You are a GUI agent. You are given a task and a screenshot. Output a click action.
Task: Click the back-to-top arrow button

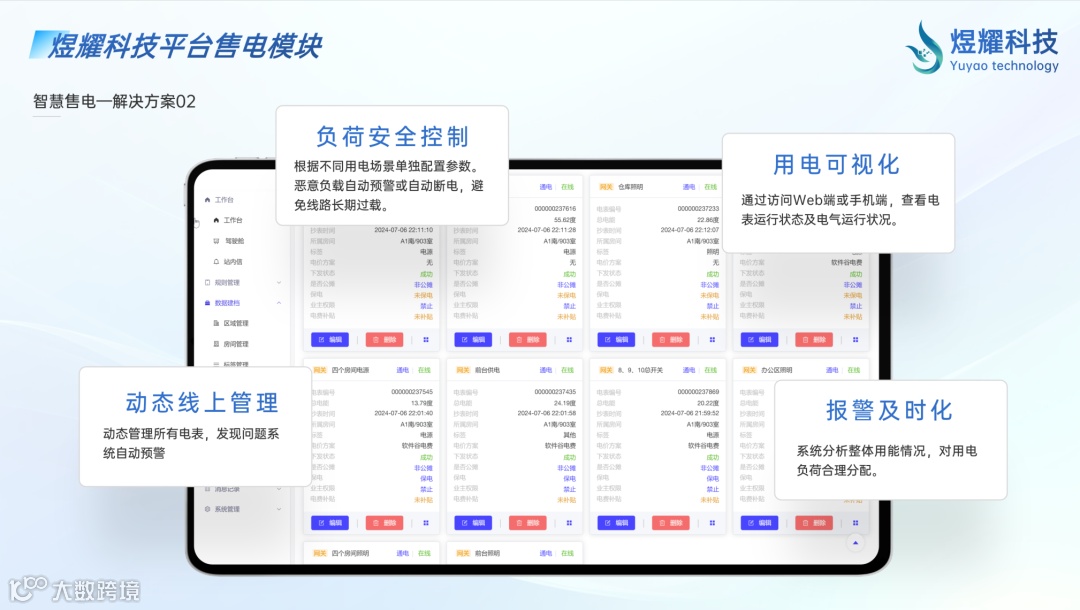(x=855, y=543)
